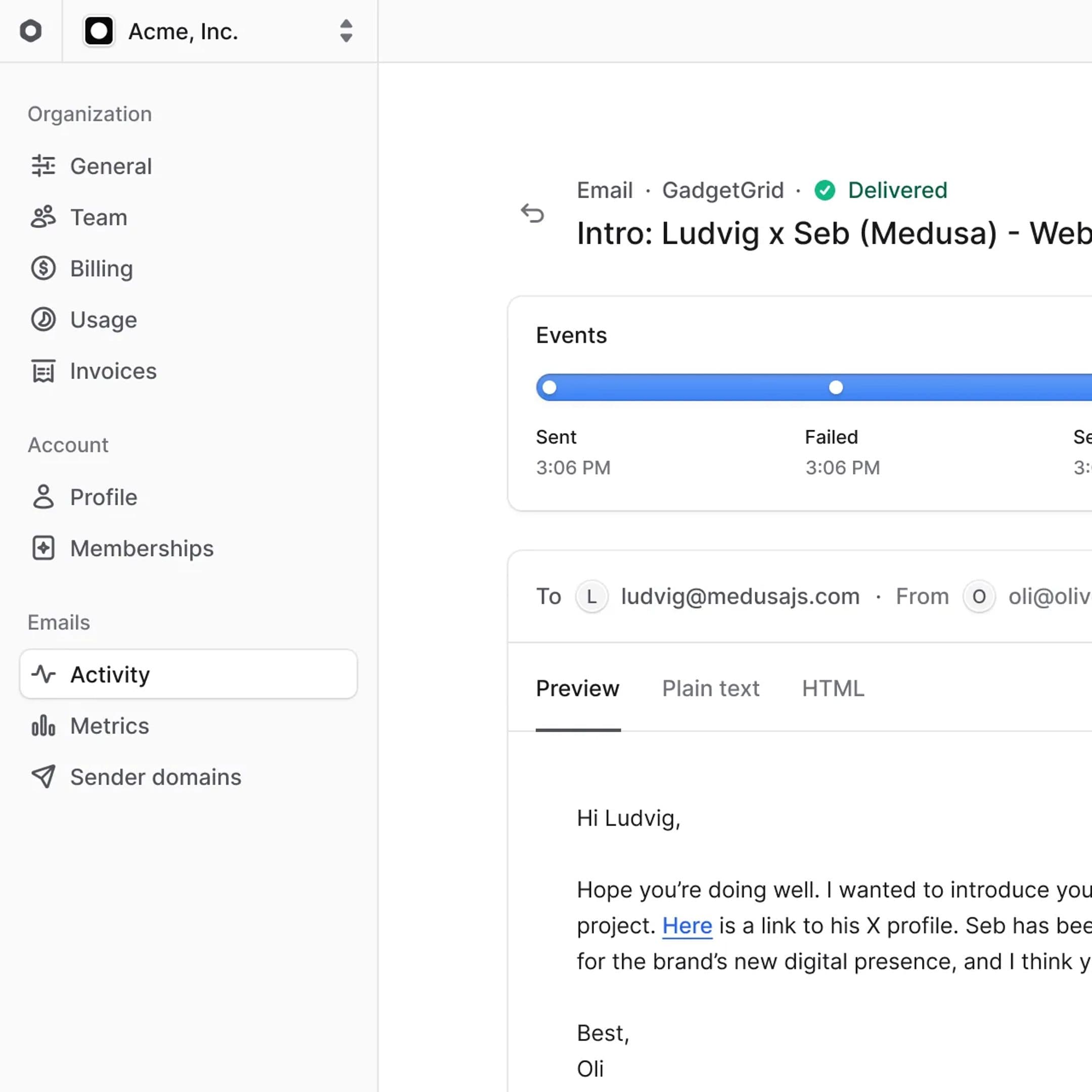
Task: Click the app logo in top-left corner
Action: point(30,30)
